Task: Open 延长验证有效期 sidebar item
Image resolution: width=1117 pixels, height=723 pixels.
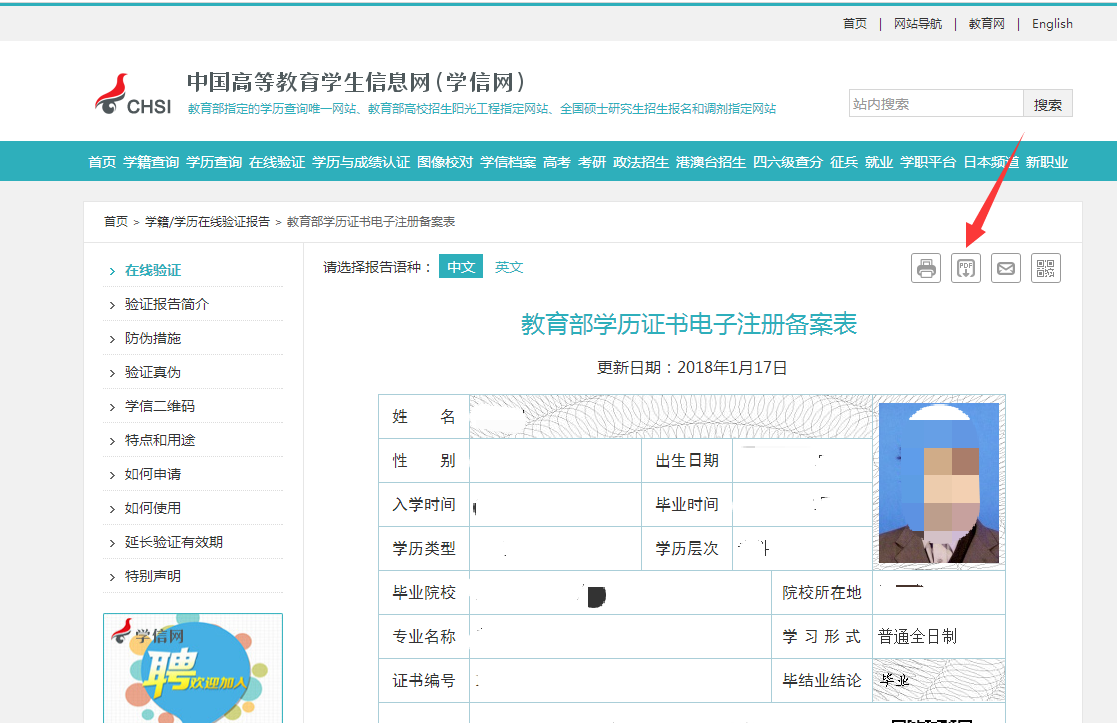Action: coord(174,542)
